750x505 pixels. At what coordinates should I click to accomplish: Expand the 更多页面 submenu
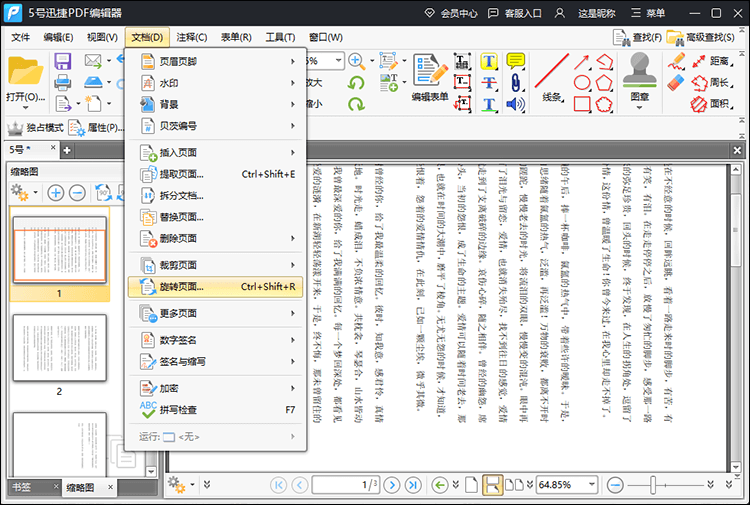pos(216,313)
